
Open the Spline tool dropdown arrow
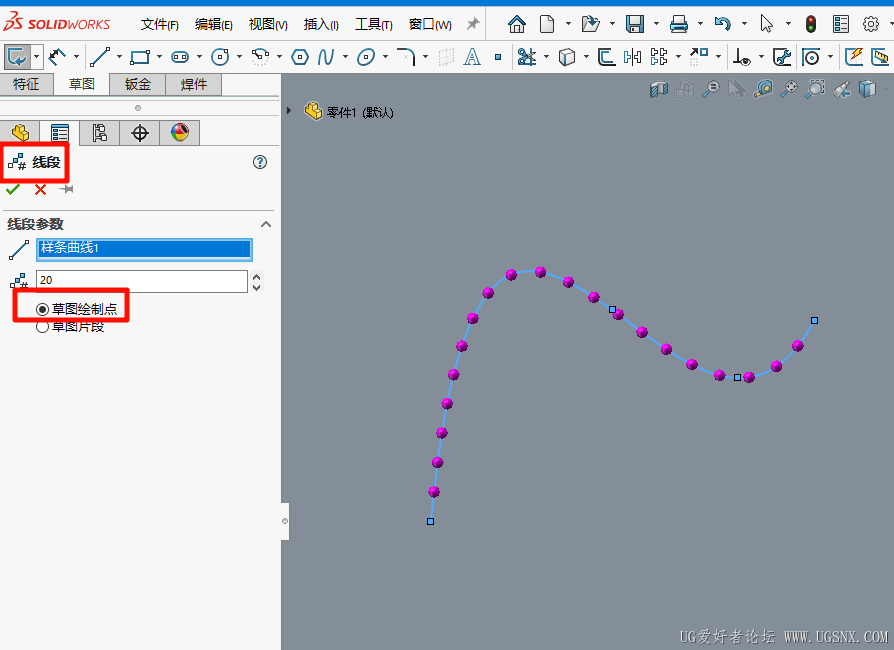coord(345,57)
